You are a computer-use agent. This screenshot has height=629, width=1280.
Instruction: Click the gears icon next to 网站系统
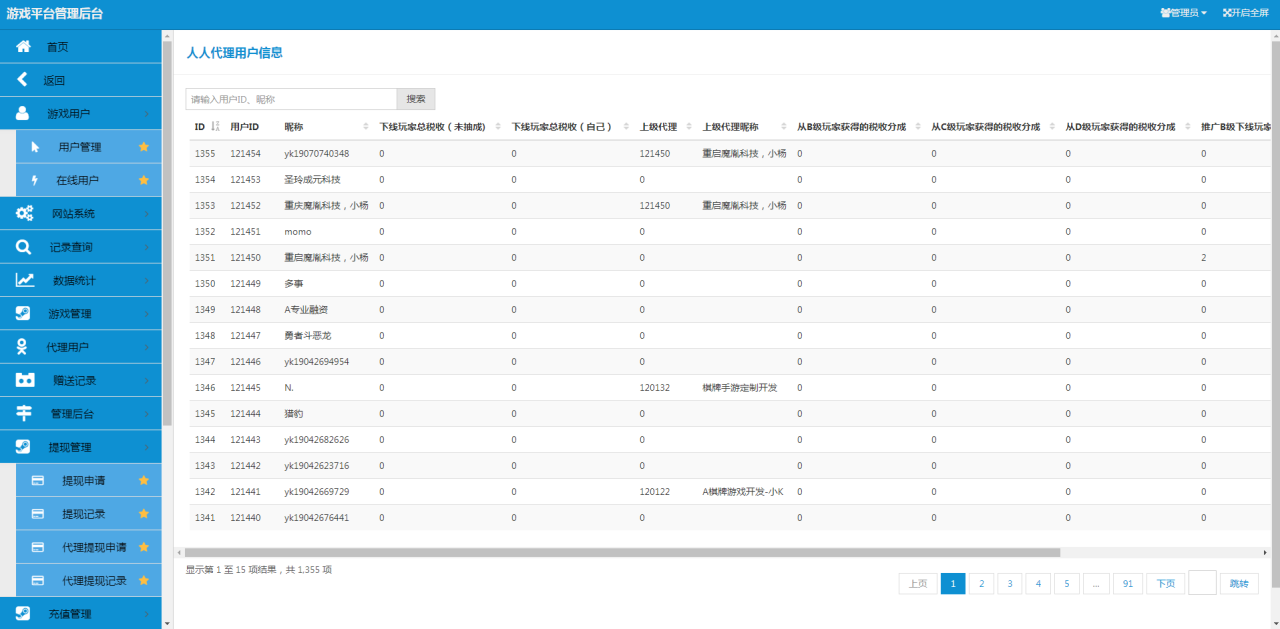point(24,213)
